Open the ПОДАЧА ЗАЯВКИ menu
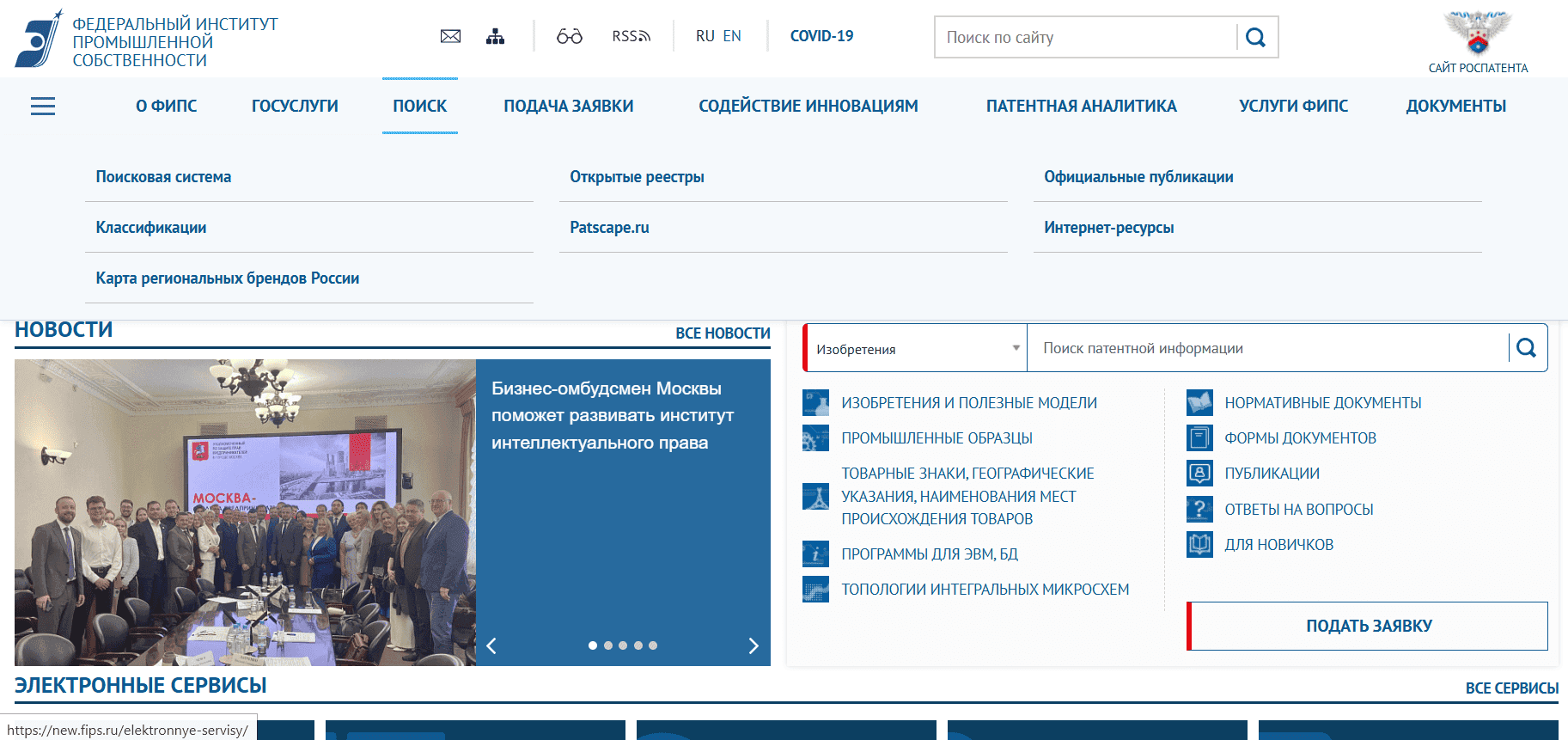Screen dimensions: 1568x740 (568, 106)
